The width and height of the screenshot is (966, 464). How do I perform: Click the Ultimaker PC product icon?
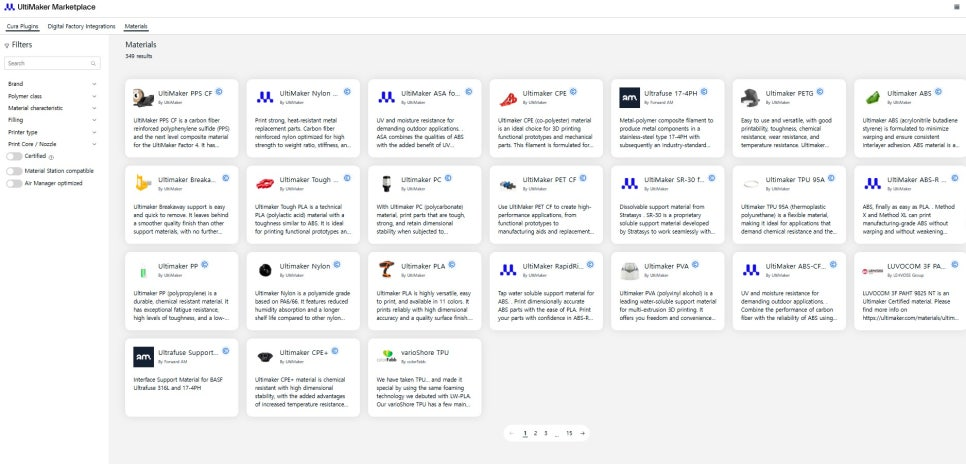click(x=386, y=184)
